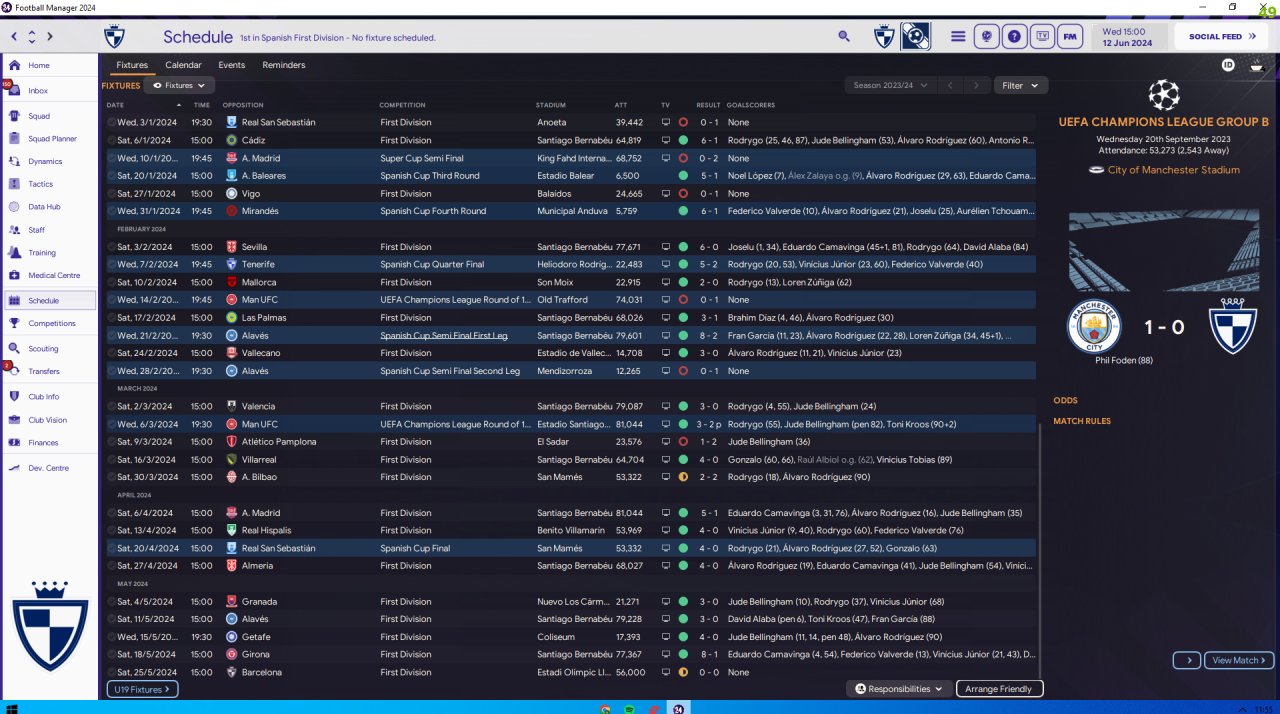This screenshot has height=714, width=1280.
Task: Open Inbox in the sidebar
Action: (49, 91)
